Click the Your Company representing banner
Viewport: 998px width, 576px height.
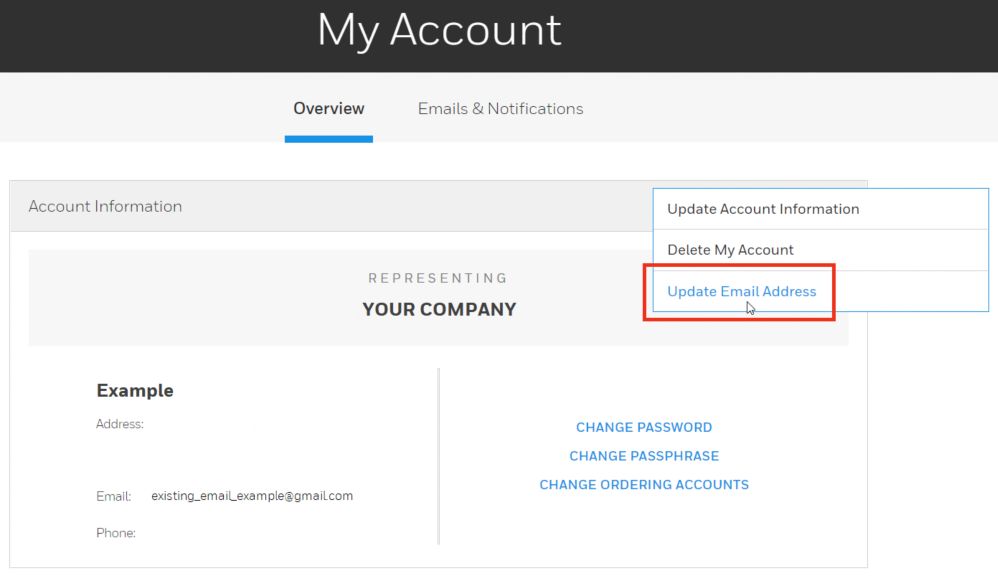point(438,309)
